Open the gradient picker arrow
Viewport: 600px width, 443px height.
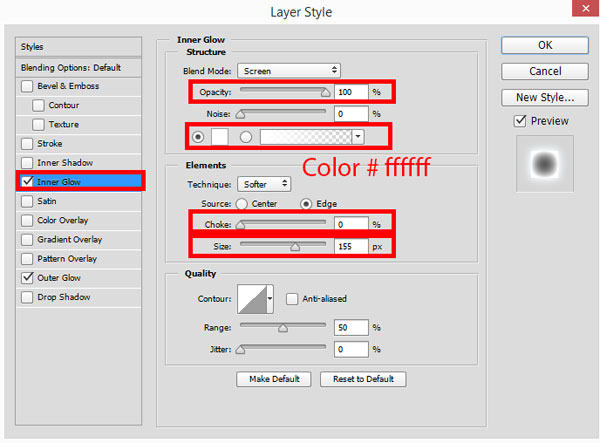click(358, 137)
